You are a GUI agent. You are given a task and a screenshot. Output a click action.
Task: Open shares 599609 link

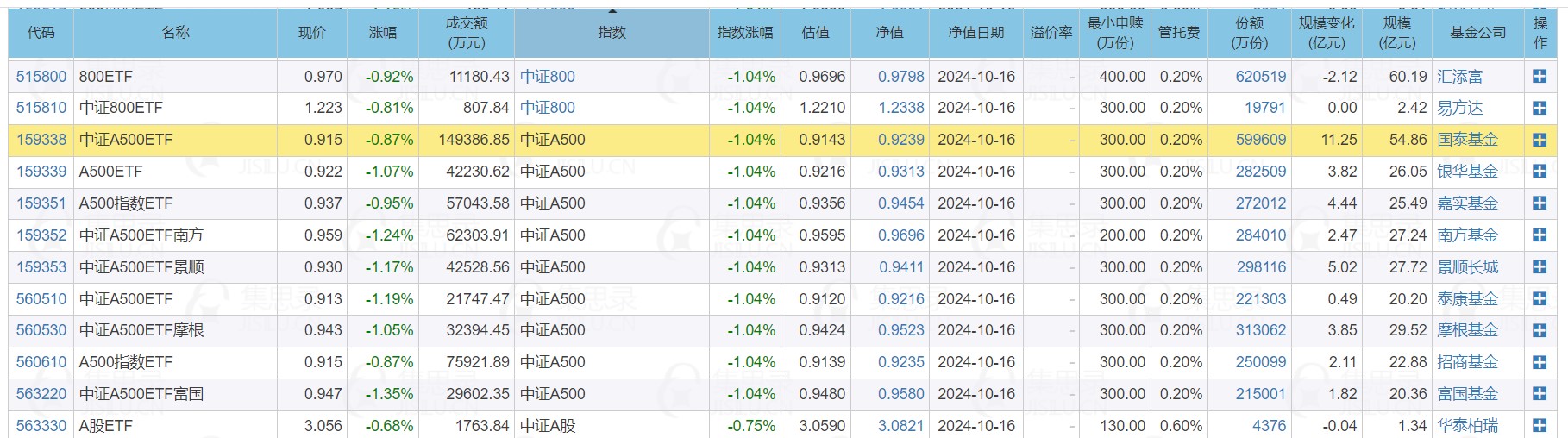coord(1261,140)
